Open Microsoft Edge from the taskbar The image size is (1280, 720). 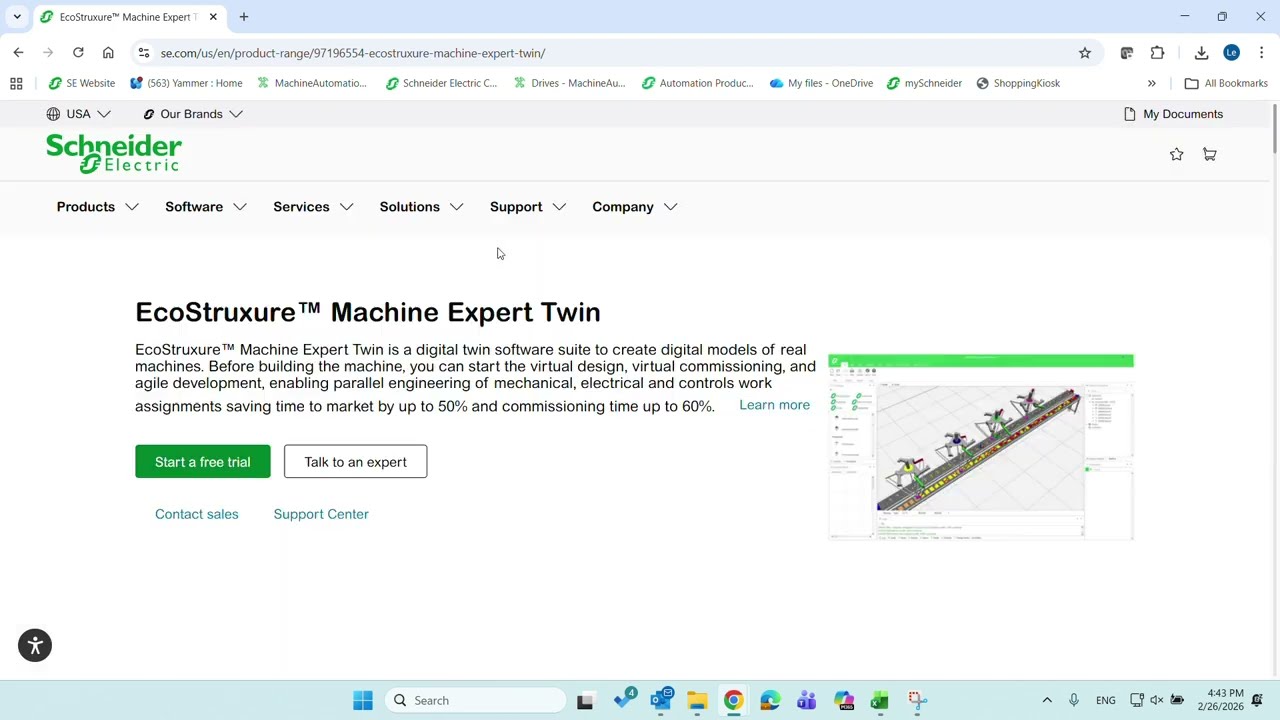[770, 700]
